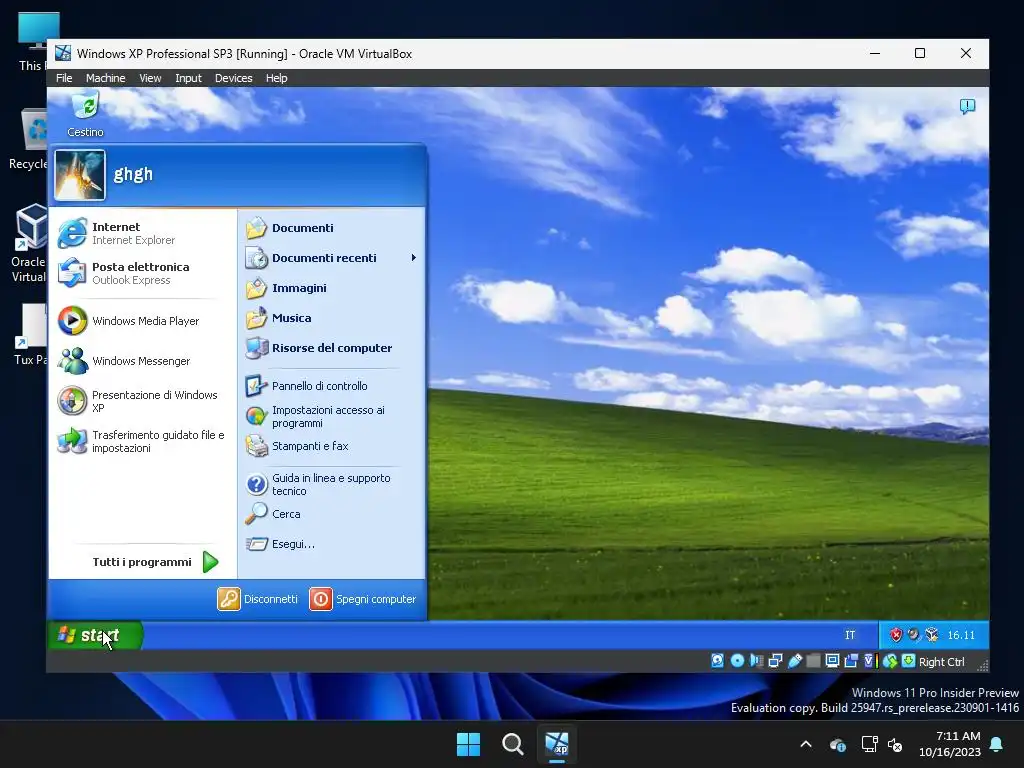Expand Documenti recenti submenu
This screenshot has width=1024, height=768.
tap(331, 258)
